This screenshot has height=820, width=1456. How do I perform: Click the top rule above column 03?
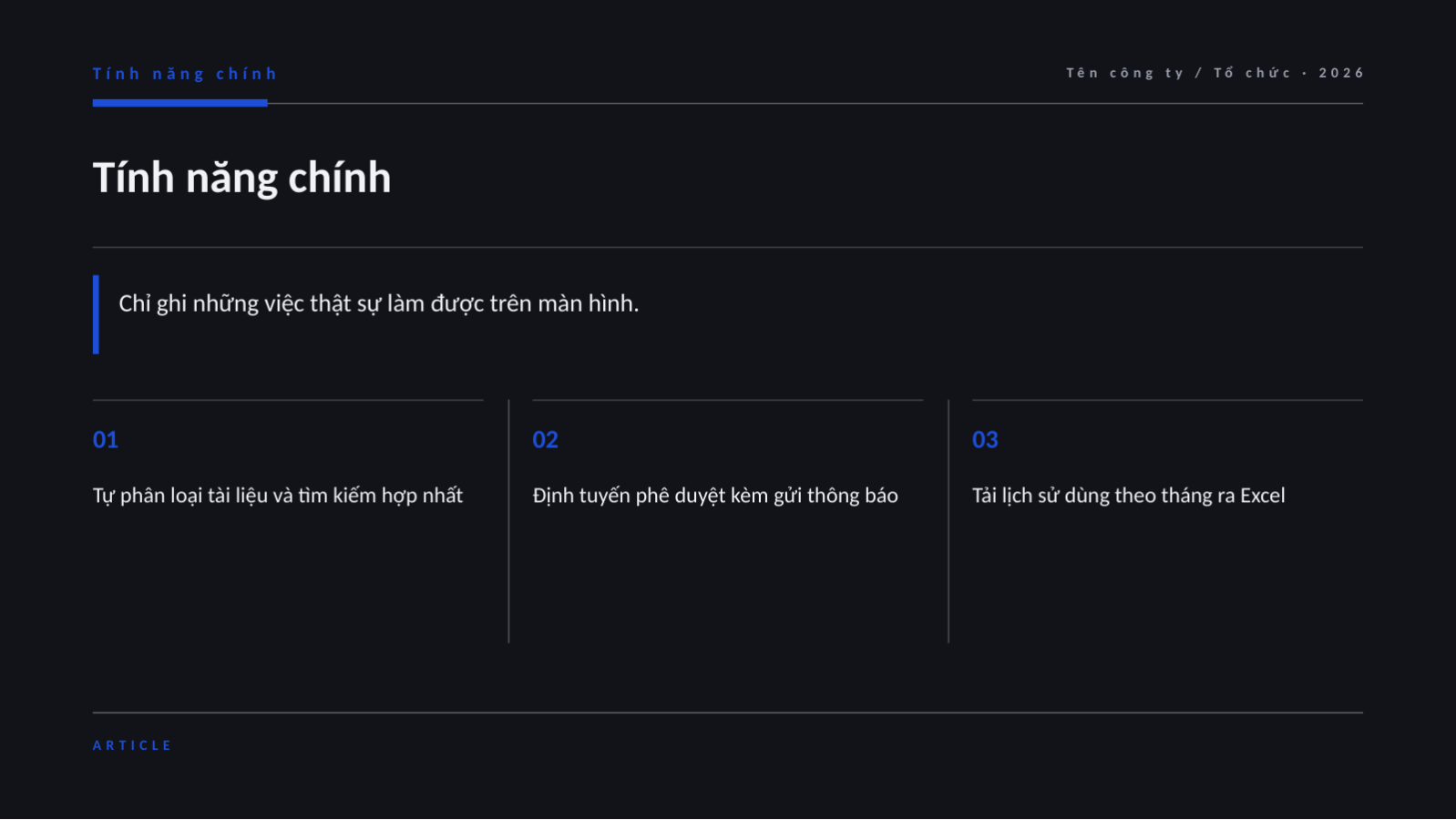point(1167,400)
